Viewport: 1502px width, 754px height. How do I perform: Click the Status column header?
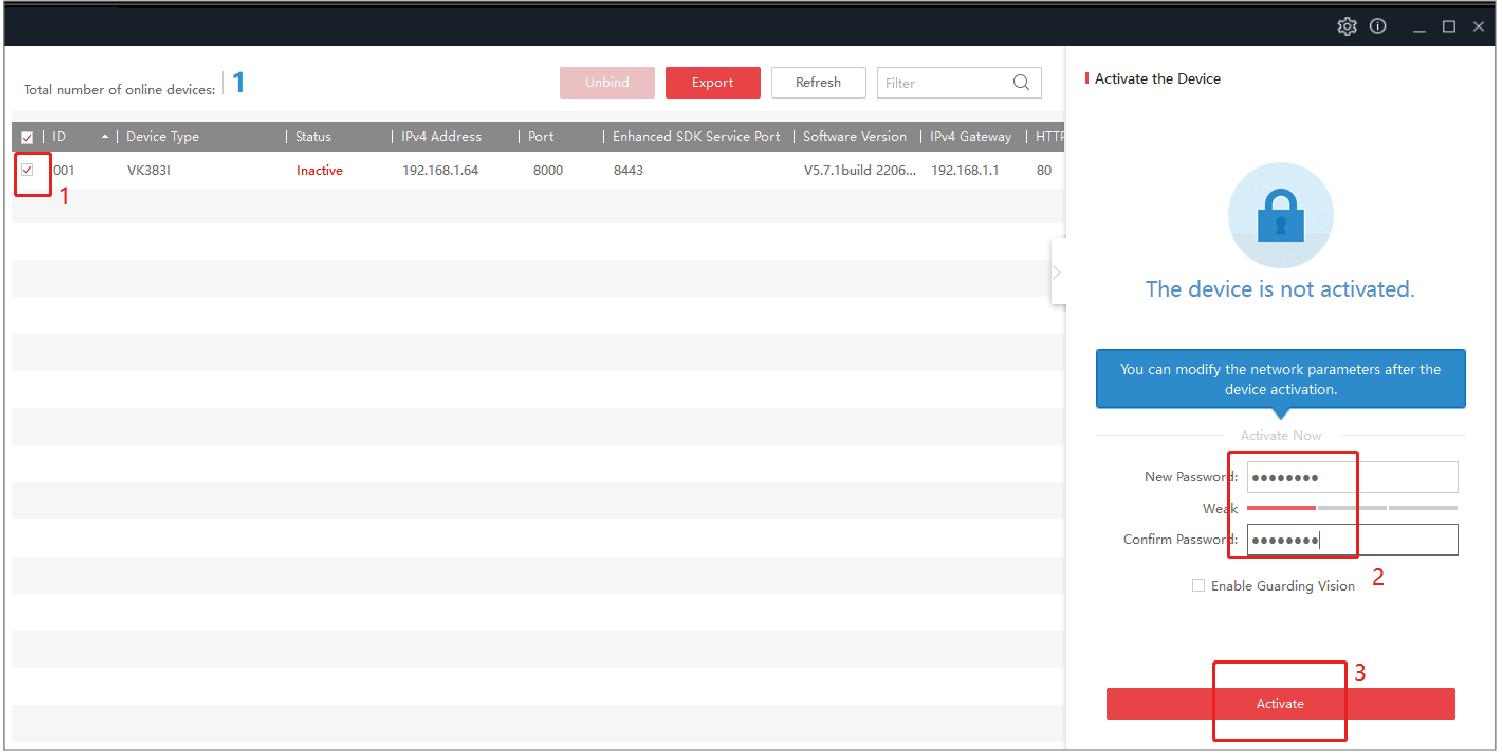point(313,137)
